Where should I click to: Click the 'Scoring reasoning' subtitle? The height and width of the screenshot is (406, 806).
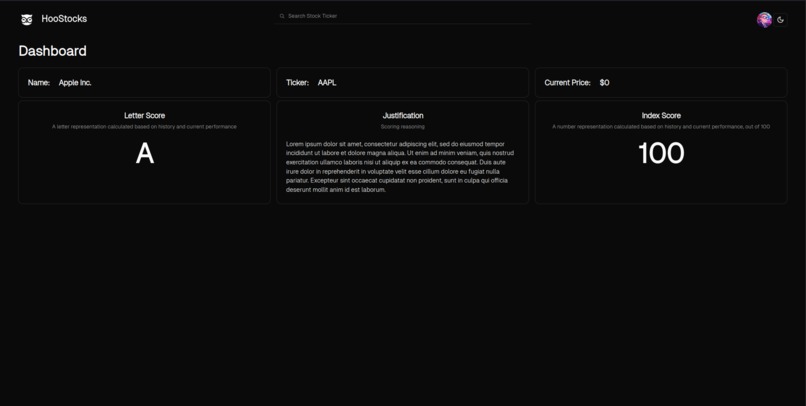(403, 127)
